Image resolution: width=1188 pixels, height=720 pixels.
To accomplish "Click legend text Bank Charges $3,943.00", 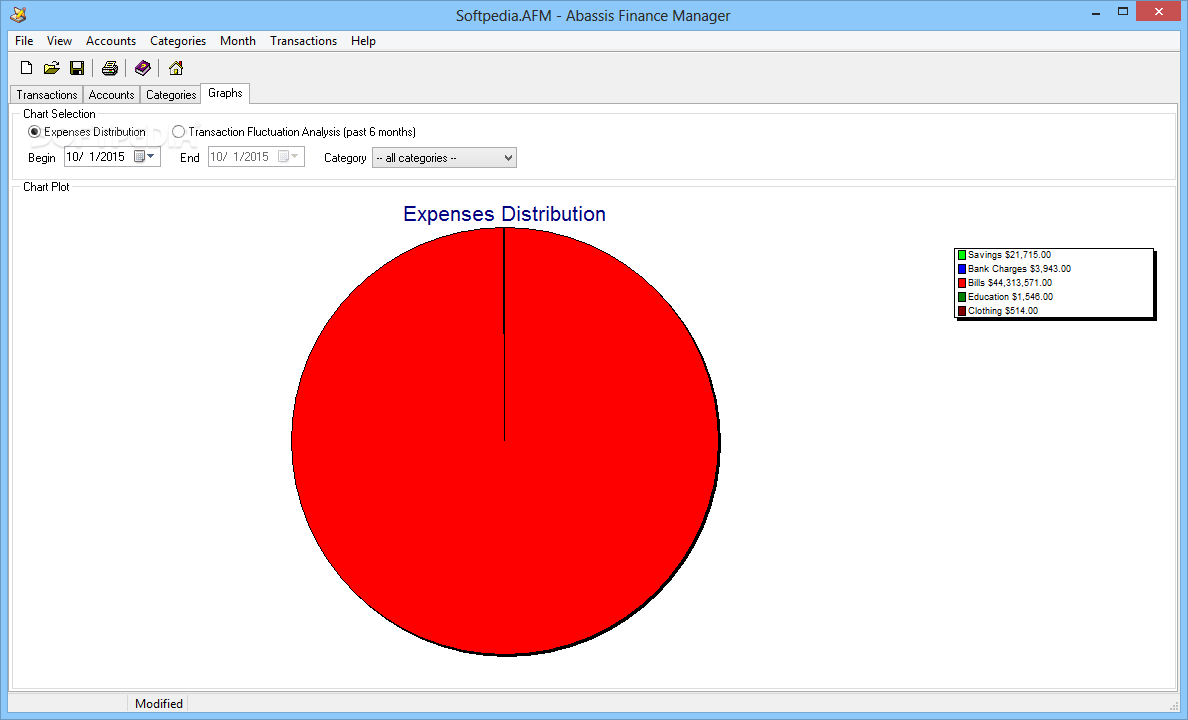I will click(x=1019, y=269).
